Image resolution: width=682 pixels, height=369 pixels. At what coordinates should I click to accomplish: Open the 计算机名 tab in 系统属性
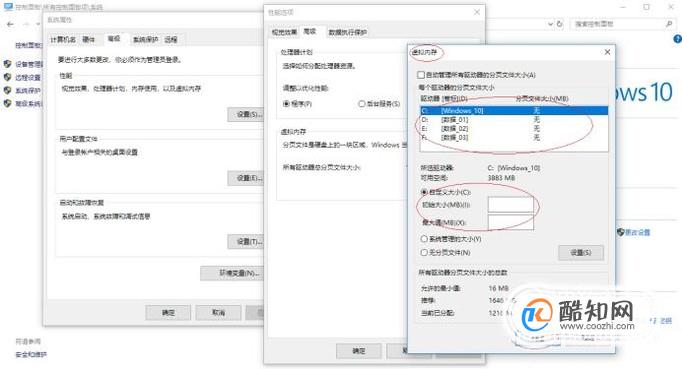pos(63,40)
